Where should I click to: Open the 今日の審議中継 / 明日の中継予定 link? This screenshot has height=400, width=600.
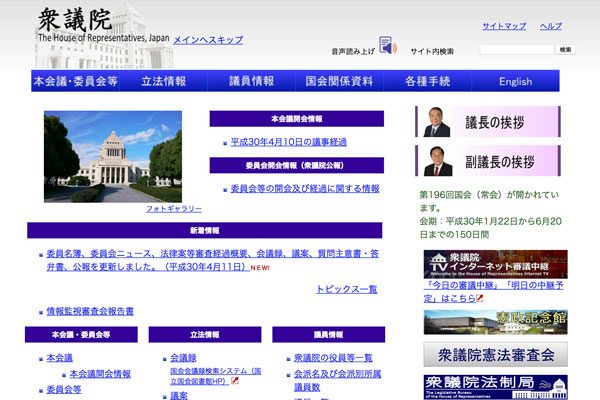494,292
